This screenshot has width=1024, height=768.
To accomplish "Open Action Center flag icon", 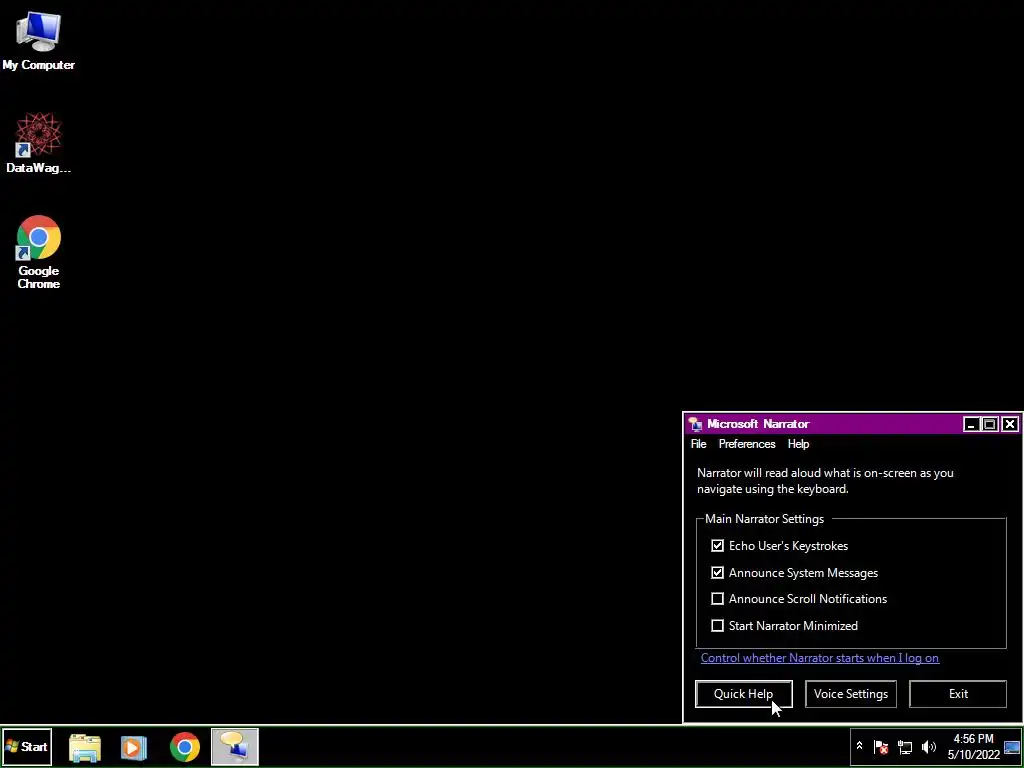I will tap(880, 746).
